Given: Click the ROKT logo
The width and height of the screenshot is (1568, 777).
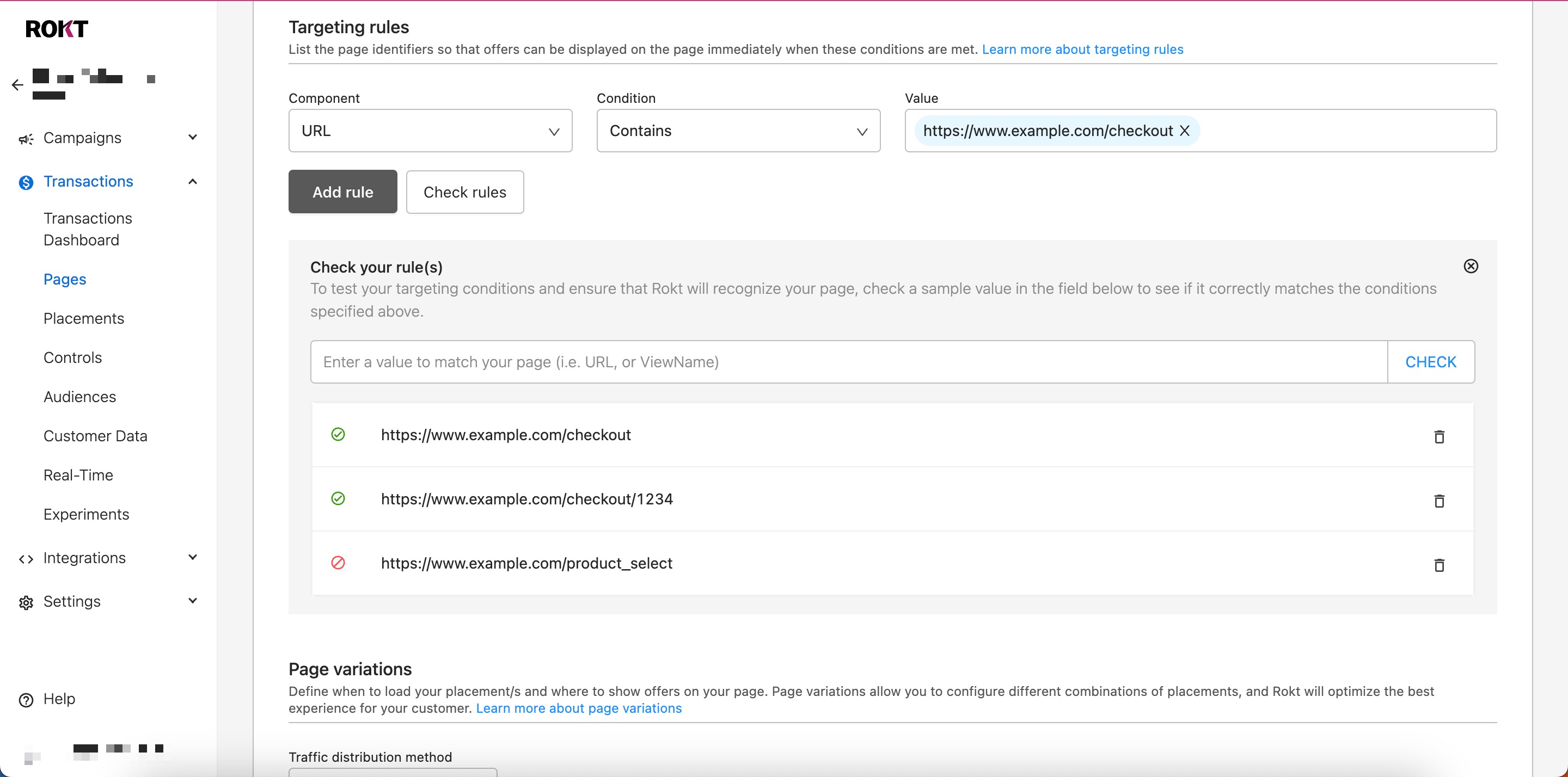Looking at the screenshot, I should [x=57, y=29].
